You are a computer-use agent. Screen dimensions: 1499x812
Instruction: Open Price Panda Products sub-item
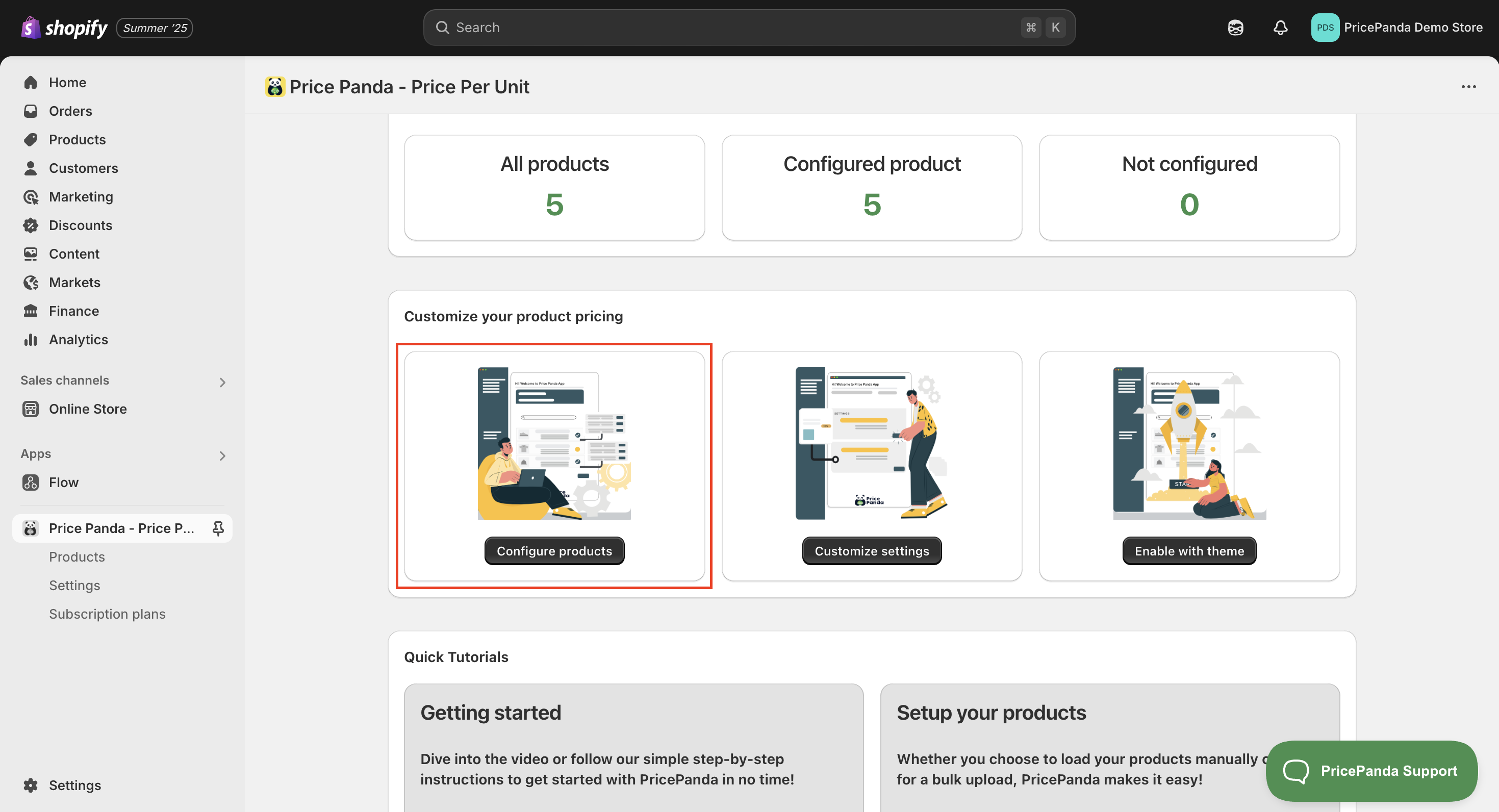point(77,556)
